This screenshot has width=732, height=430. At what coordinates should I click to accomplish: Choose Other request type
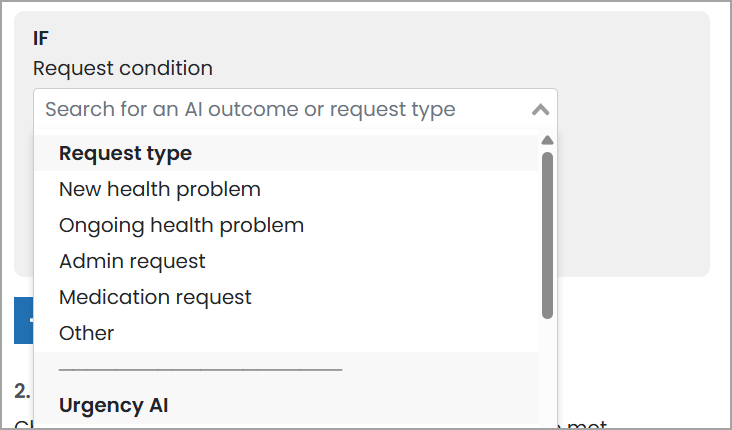coord(87,333)
